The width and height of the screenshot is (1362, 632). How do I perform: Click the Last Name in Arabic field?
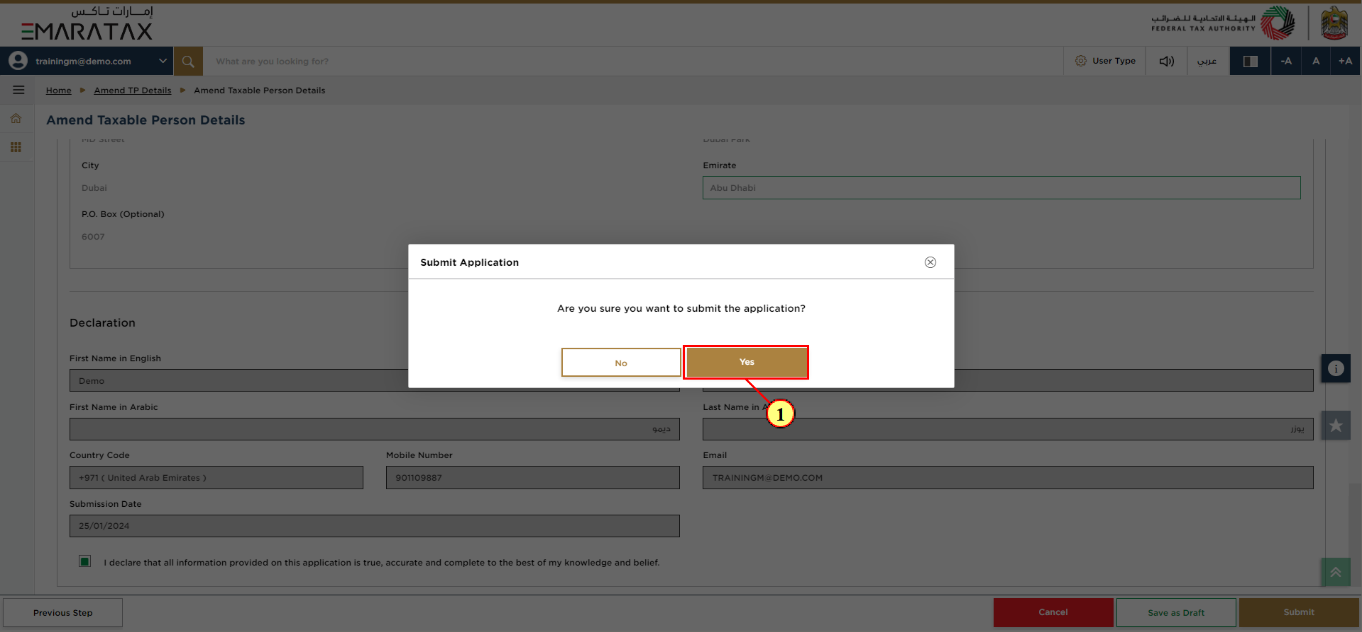(1008, 429)
